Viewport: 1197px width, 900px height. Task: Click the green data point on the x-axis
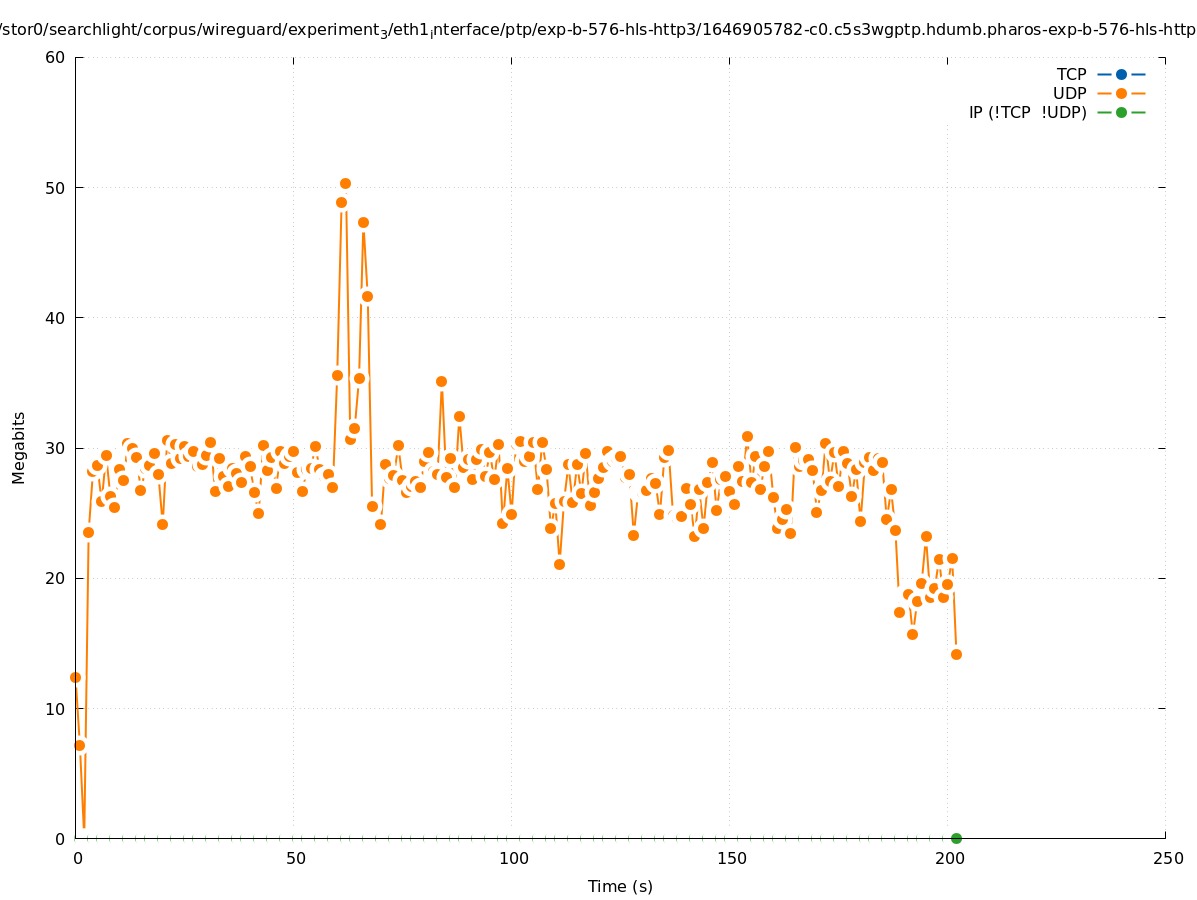point(956,838)
